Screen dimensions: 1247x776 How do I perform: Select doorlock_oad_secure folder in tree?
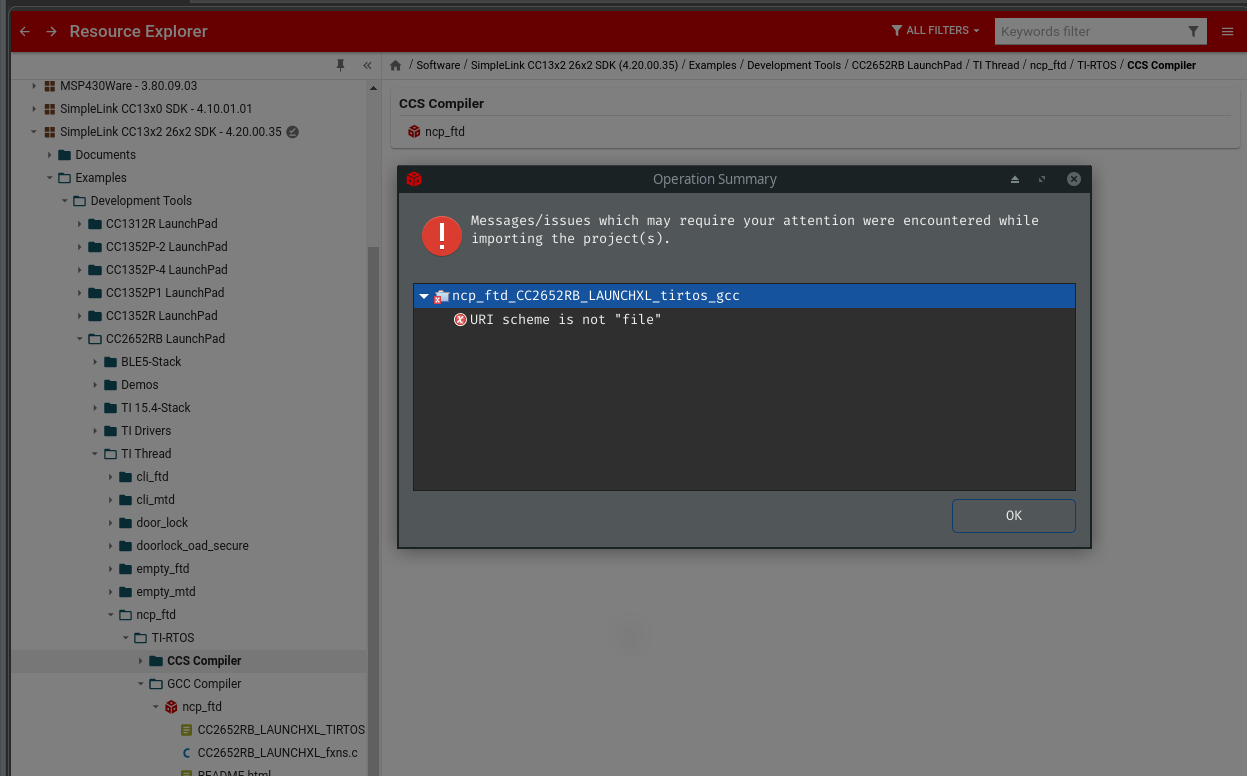(193, 546)
